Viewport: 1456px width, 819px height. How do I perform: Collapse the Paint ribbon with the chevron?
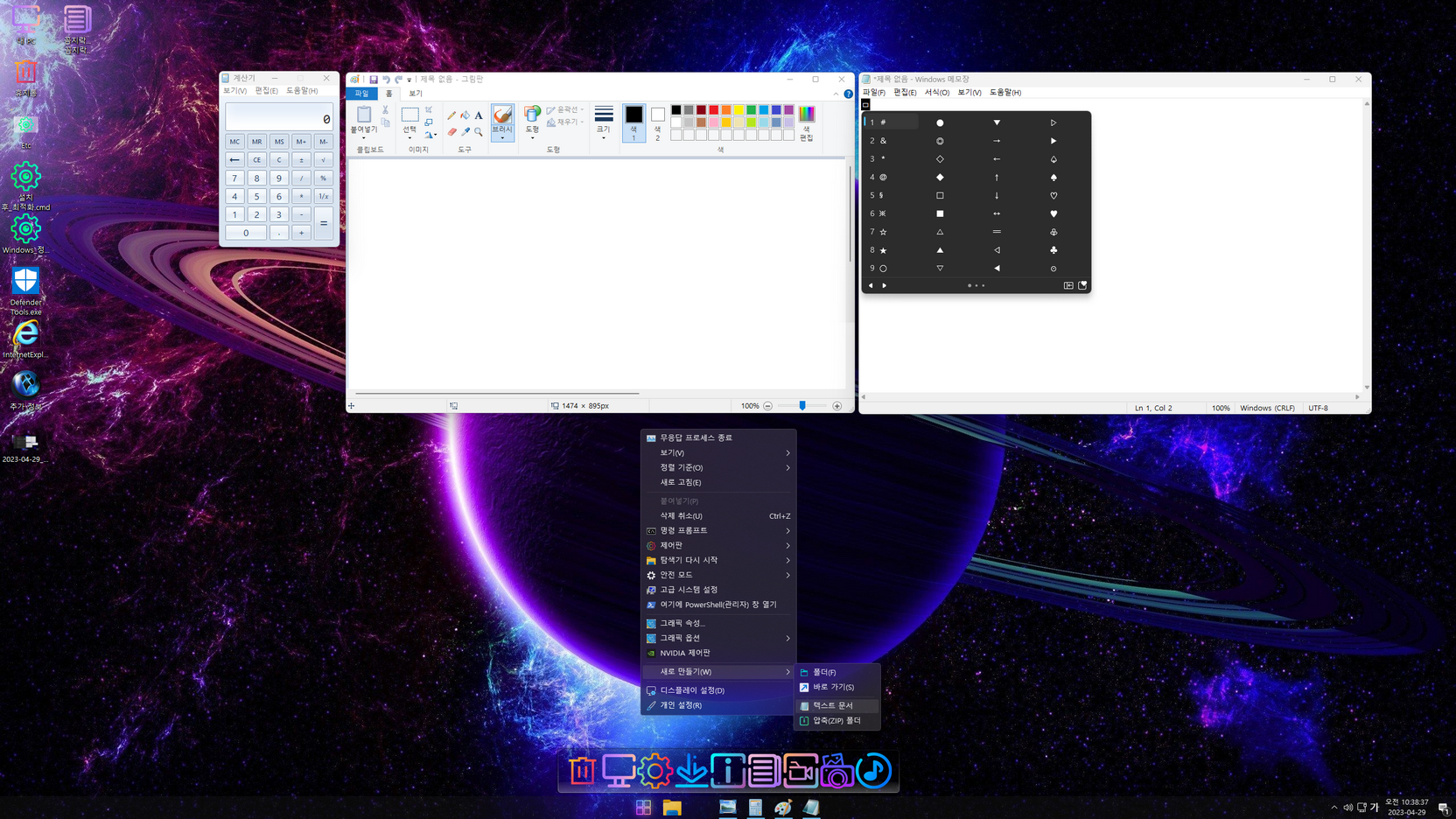[836, 94]
